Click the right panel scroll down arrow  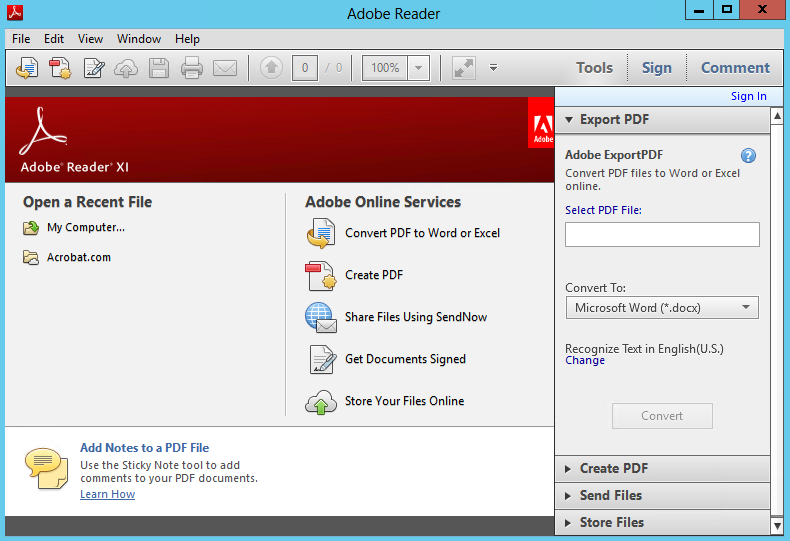777,526
